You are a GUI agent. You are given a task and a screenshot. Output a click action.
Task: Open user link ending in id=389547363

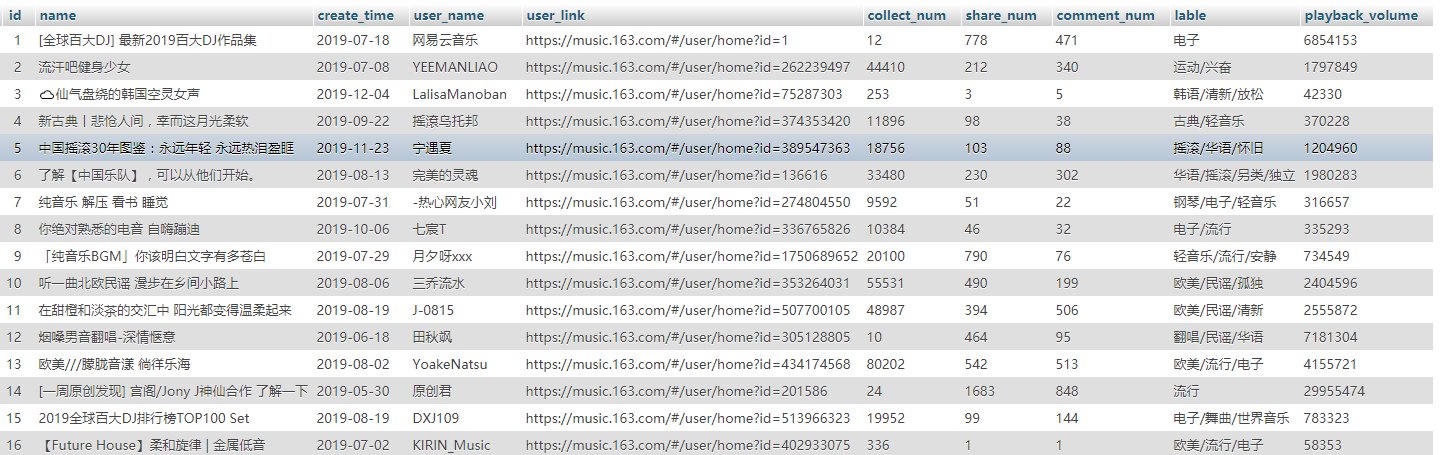click(x=687, y=148)
